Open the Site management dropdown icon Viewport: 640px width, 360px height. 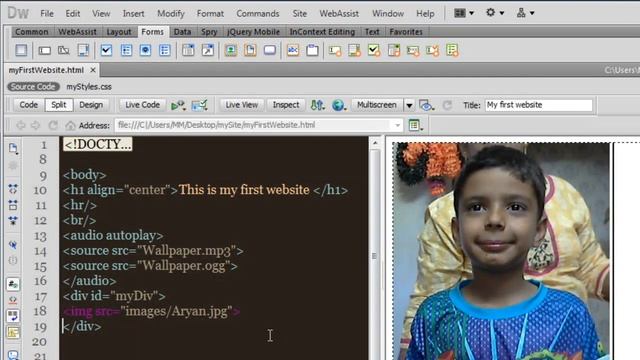point(525,13)
